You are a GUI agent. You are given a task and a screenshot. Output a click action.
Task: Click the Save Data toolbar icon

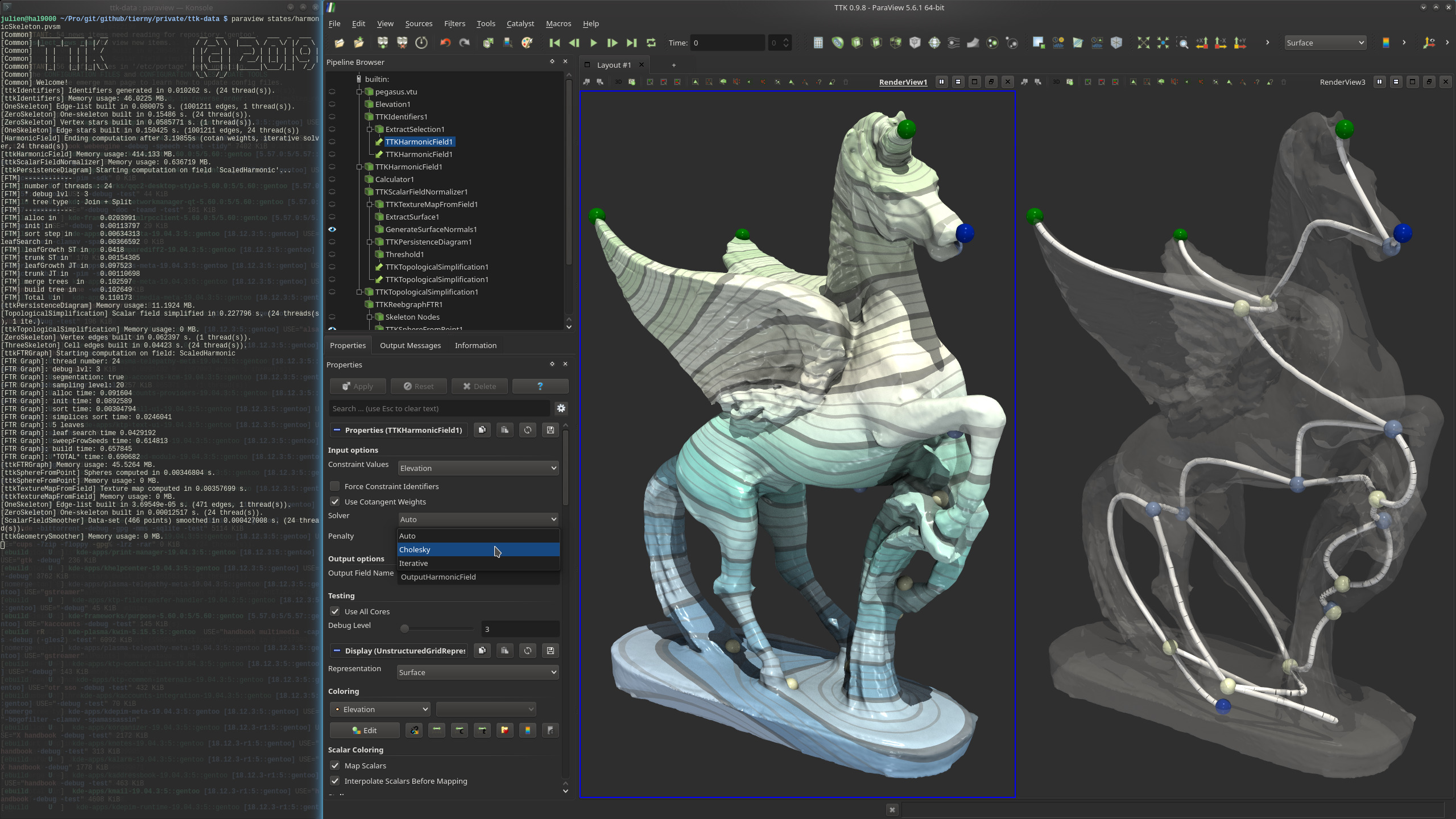(x=359, y=43)
